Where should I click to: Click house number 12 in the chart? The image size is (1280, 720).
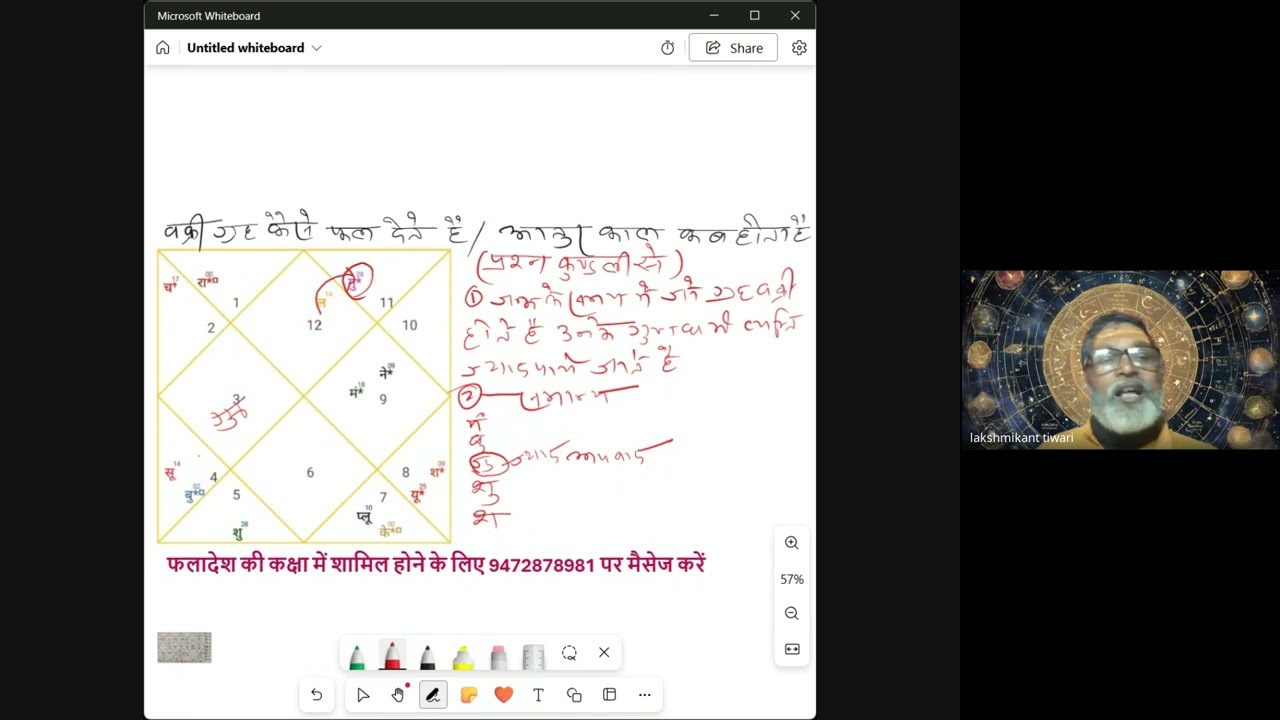click(314, 325)
